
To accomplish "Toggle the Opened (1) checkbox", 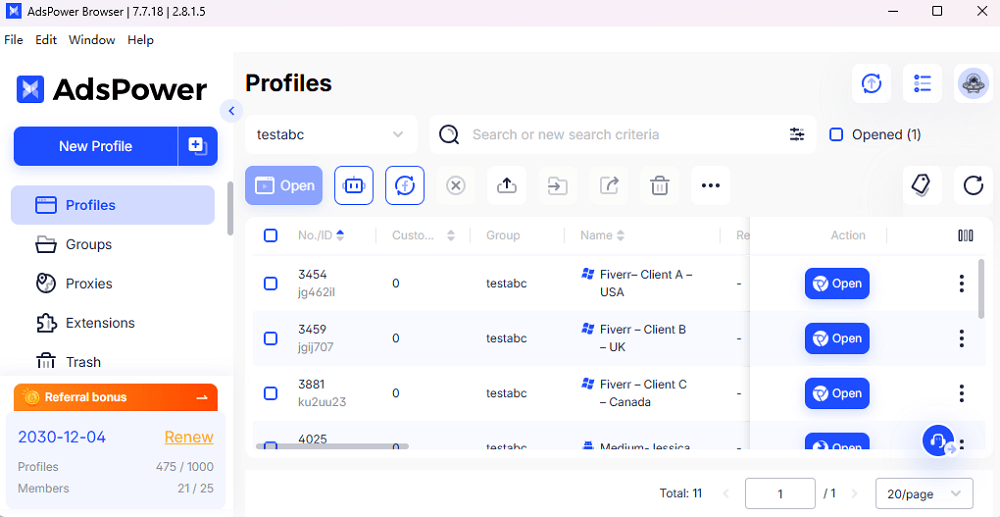I will 836,135.
